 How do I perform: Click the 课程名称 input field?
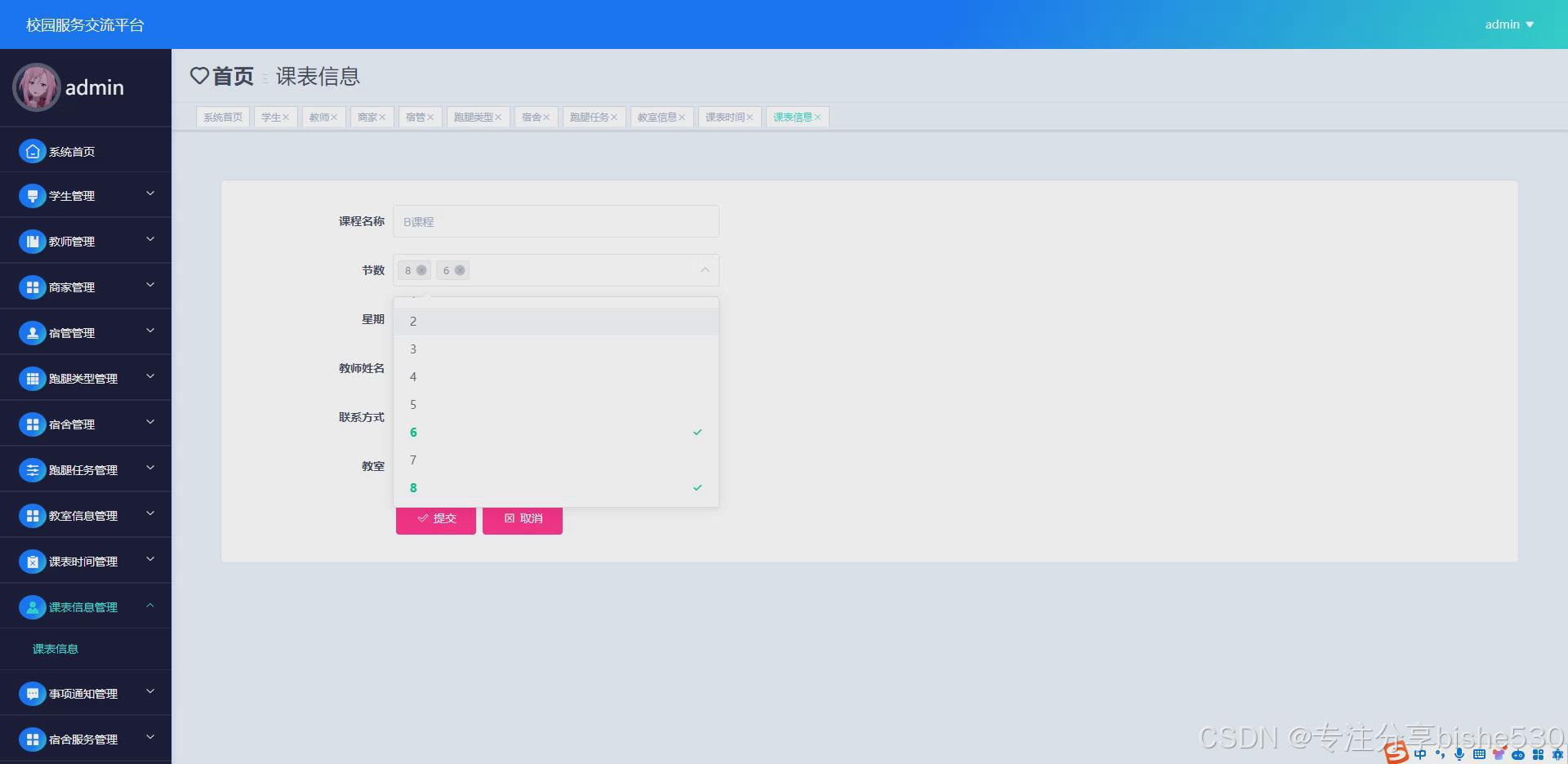556,221
